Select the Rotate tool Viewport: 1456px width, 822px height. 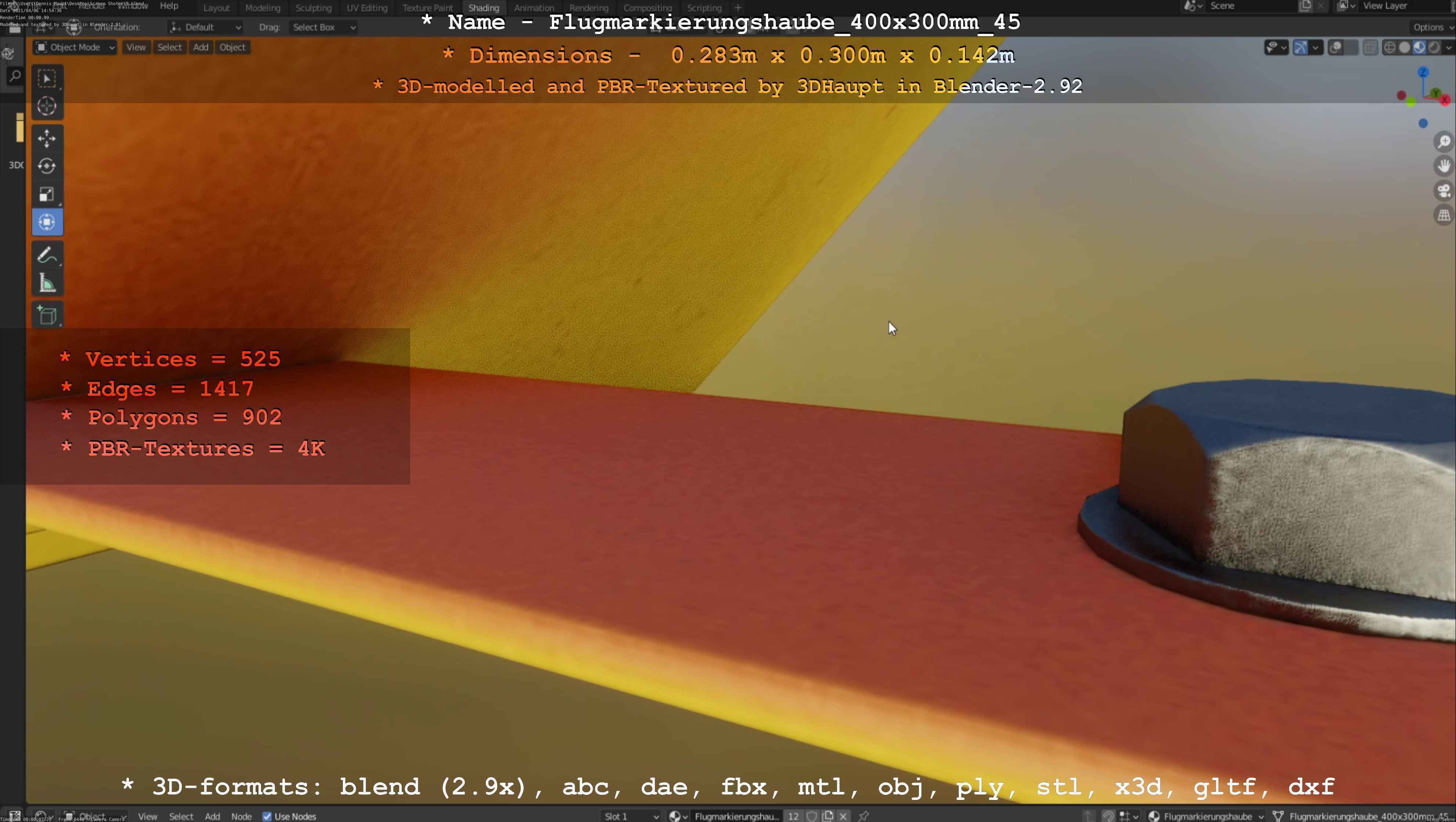click(x=47, y=166)
